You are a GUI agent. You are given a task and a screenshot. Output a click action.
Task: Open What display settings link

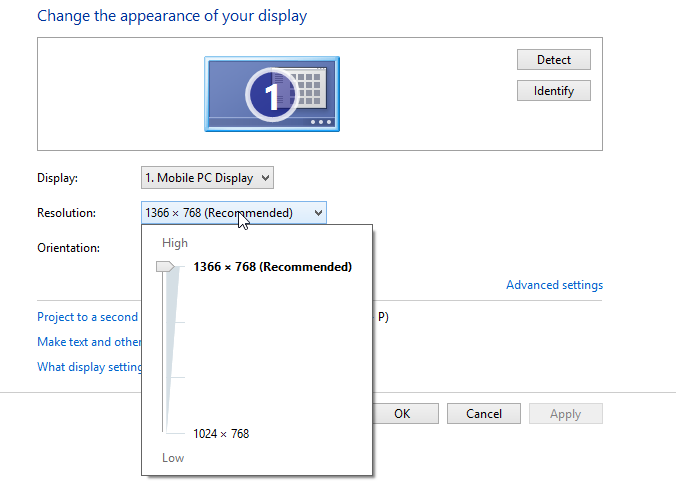pyautogui.click(x=89, y=367)
